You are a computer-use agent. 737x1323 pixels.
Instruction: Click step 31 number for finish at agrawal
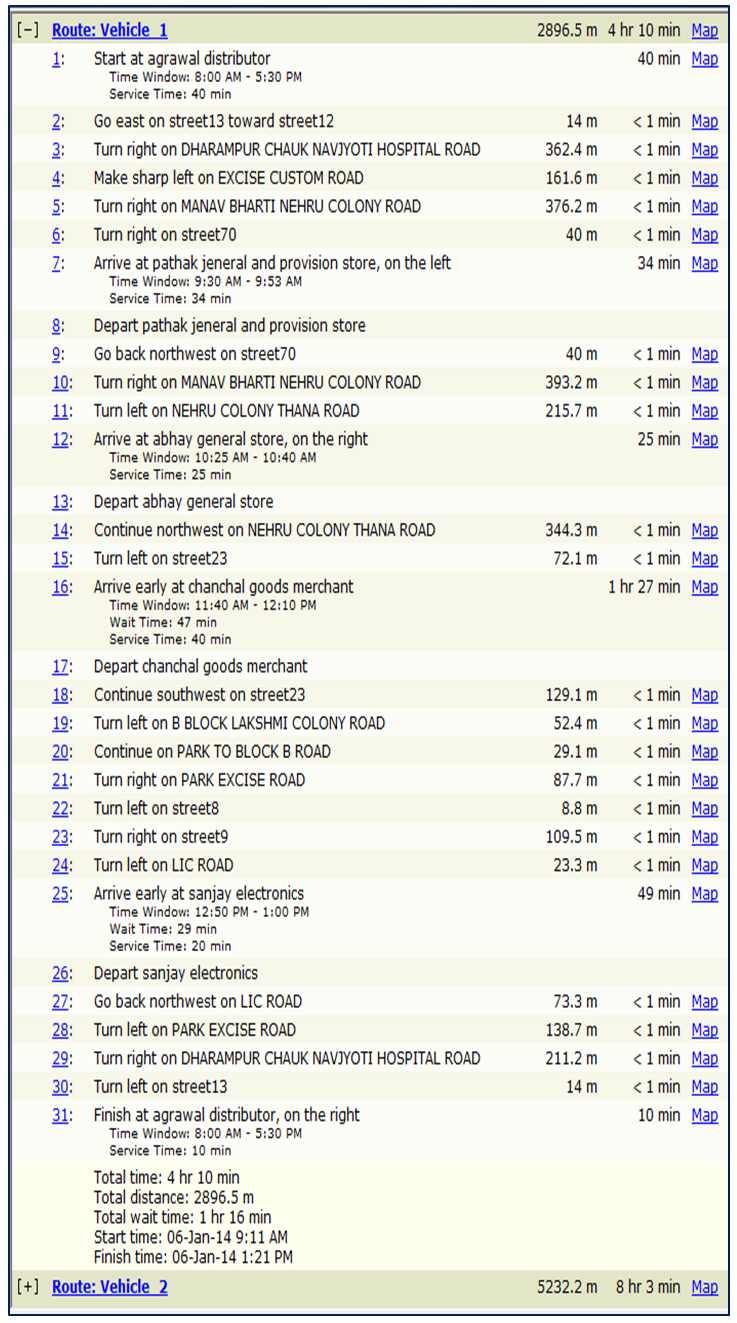click(x=62, y=1115)
